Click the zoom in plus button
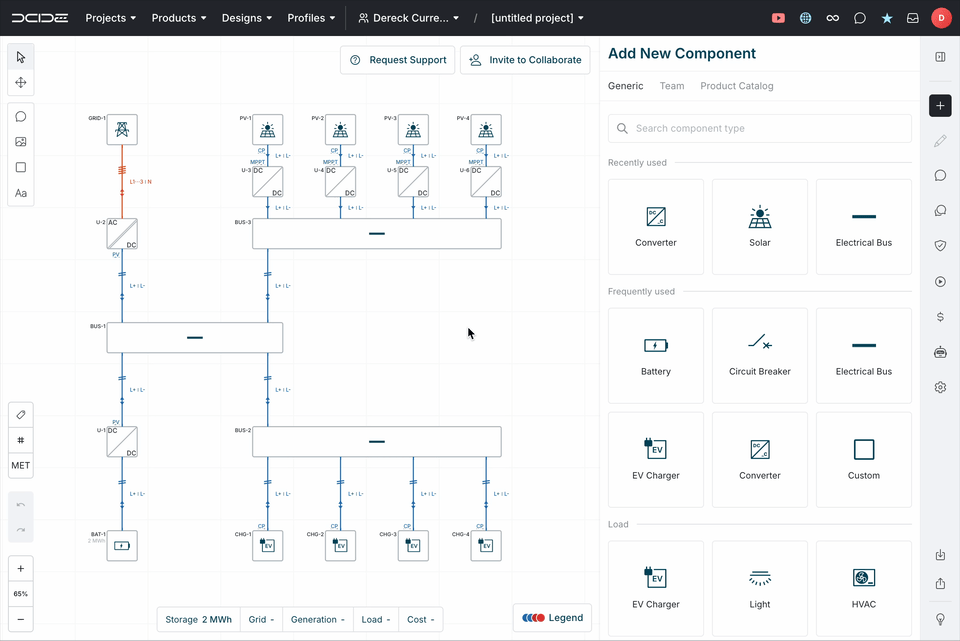Screen dimensions: 960x641 (x=21, y=569)
